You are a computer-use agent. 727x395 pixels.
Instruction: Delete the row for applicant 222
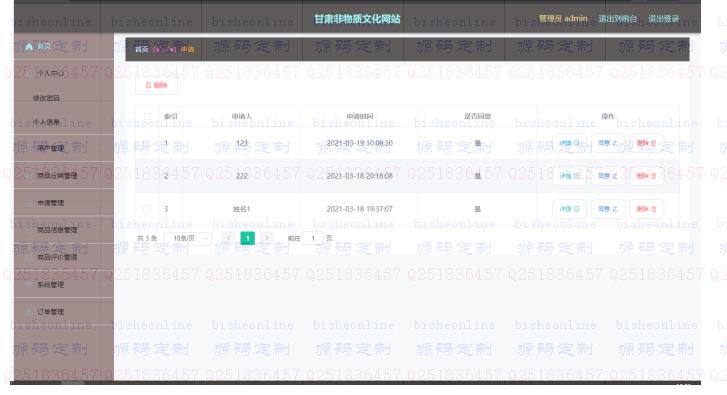646,176
